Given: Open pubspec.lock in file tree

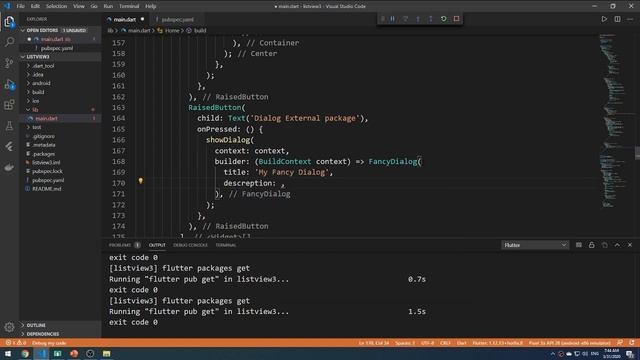Looking at the screenshot, I should 60,171.
